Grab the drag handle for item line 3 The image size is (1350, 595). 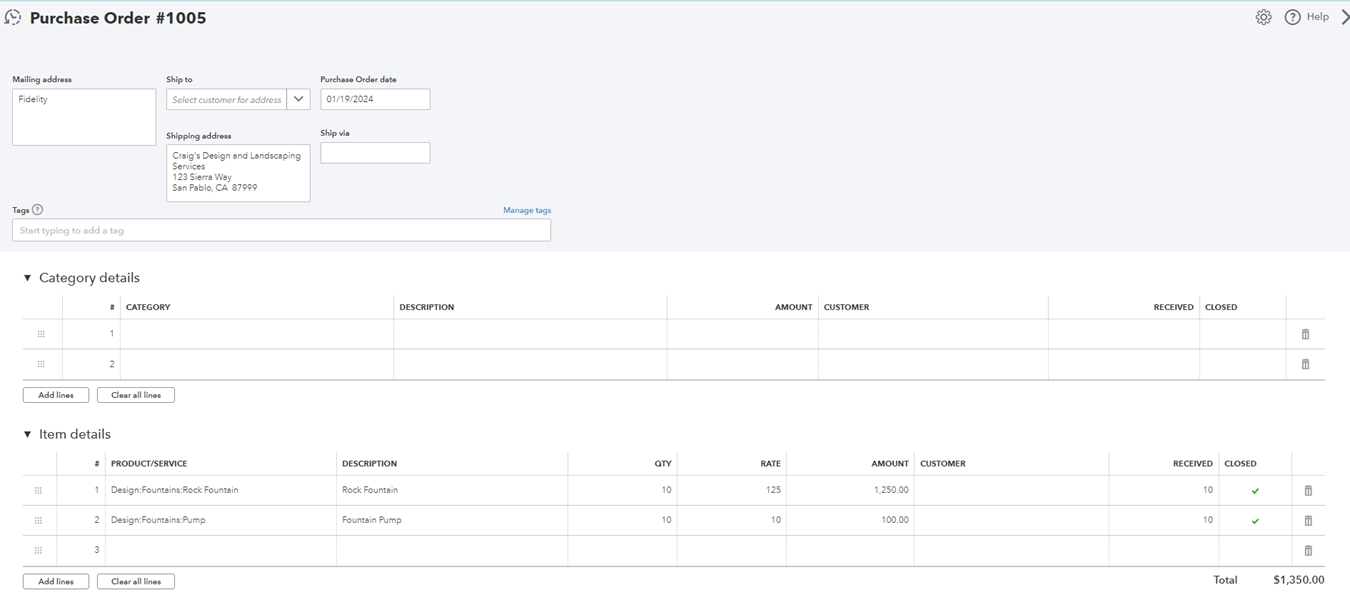38,550
